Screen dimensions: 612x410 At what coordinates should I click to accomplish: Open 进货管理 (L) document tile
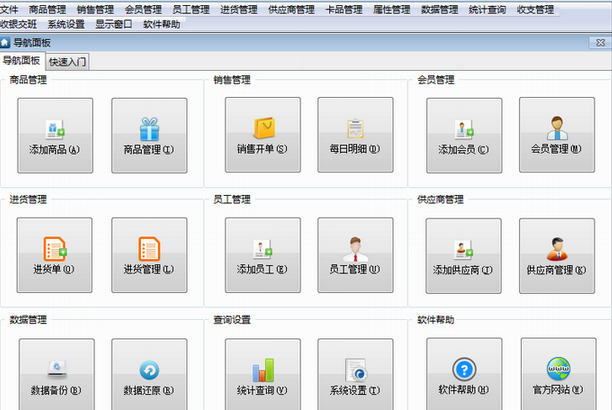tap(149, 255)
